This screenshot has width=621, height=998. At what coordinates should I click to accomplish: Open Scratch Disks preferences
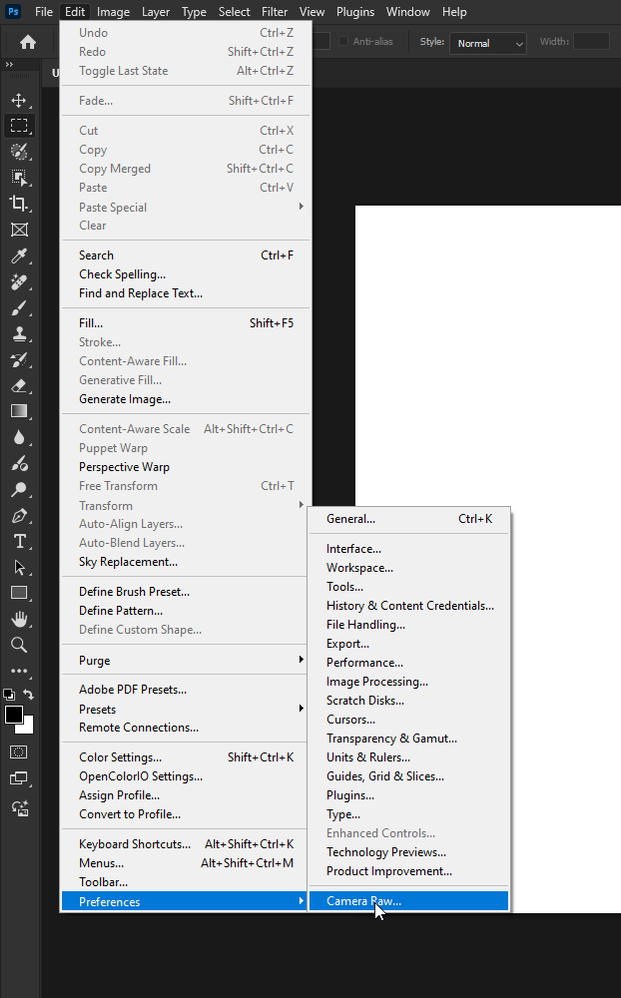(408, 700)
